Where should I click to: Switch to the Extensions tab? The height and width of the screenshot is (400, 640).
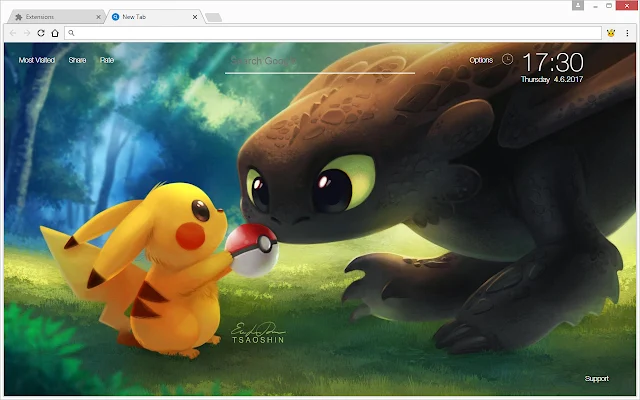56,17
